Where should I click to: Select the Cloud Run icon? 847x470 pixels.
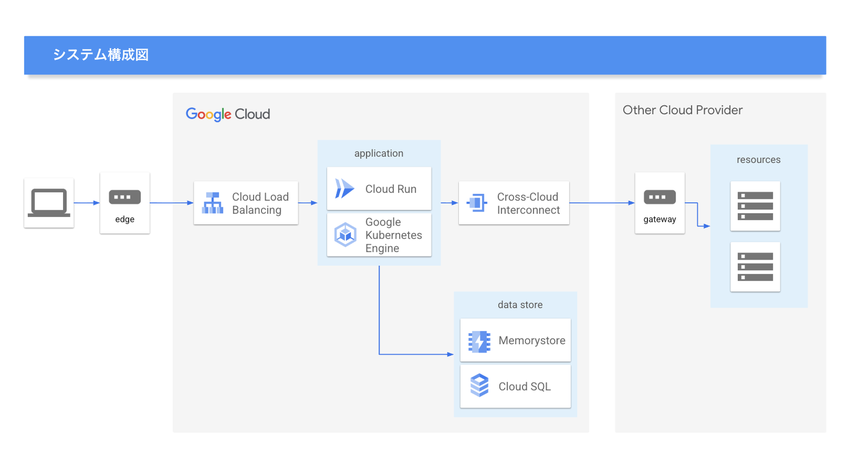(345, 189)
